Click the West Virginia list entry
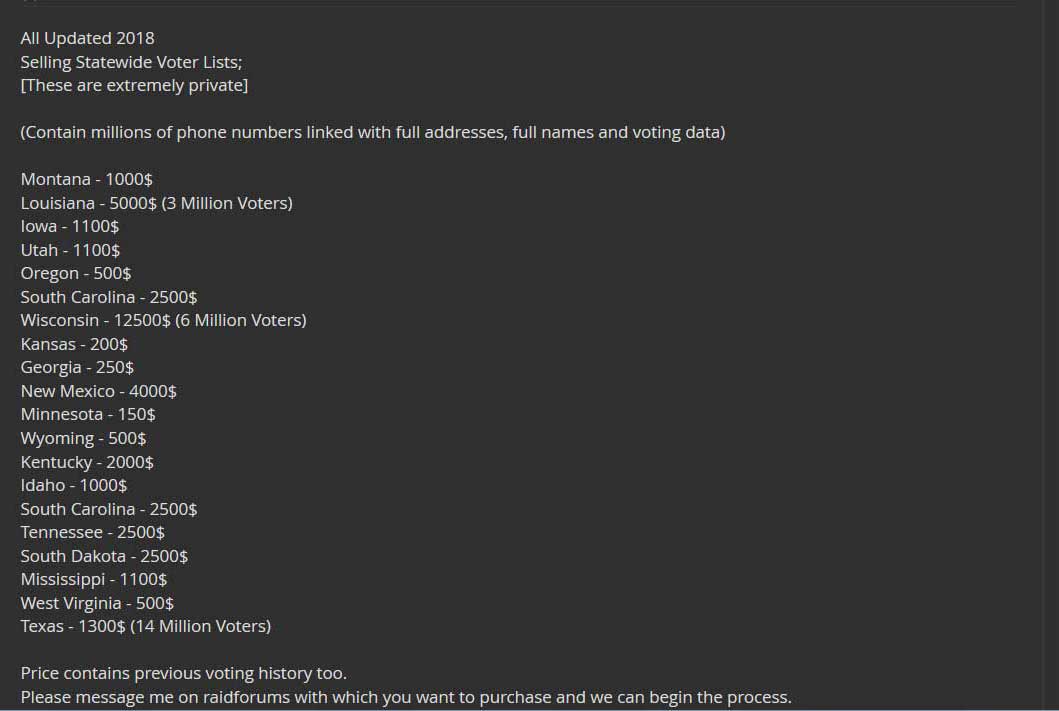 (x=97, y=603)
